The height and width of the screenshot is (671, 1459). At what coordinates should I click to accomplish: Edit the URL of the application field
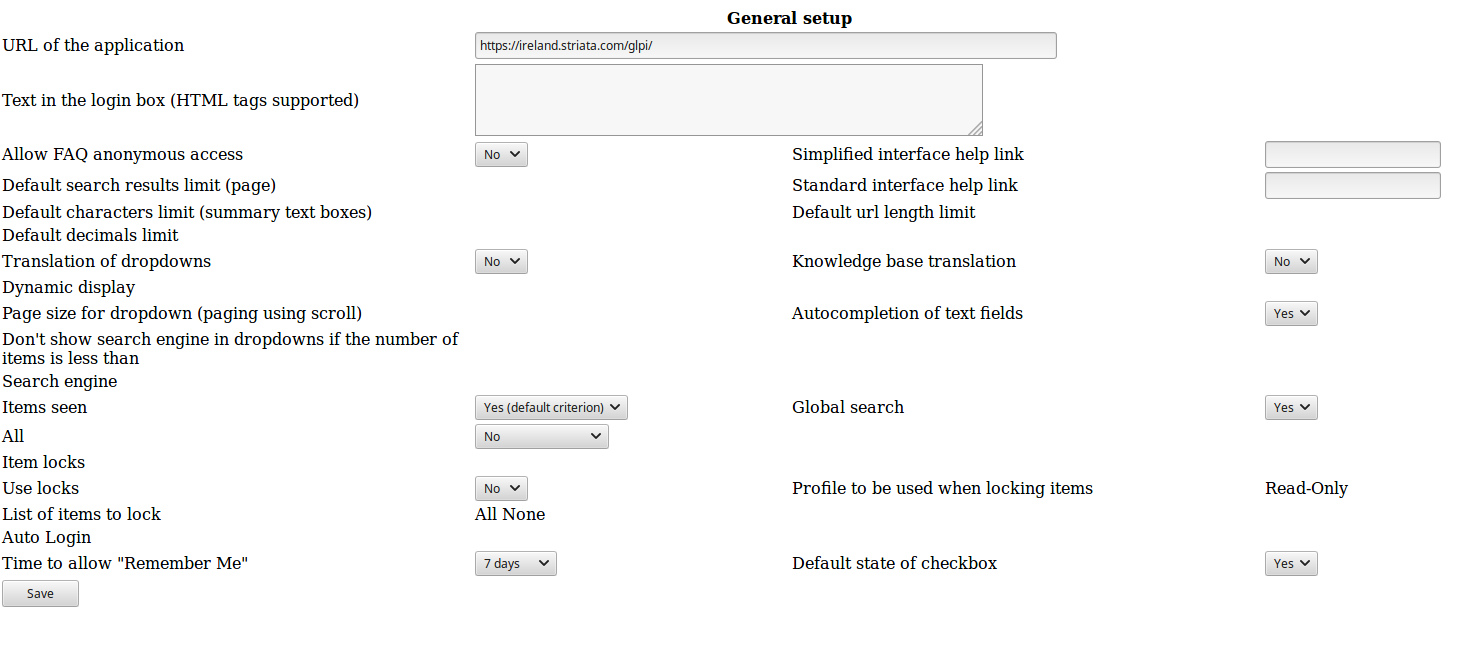tap(765, 45)
